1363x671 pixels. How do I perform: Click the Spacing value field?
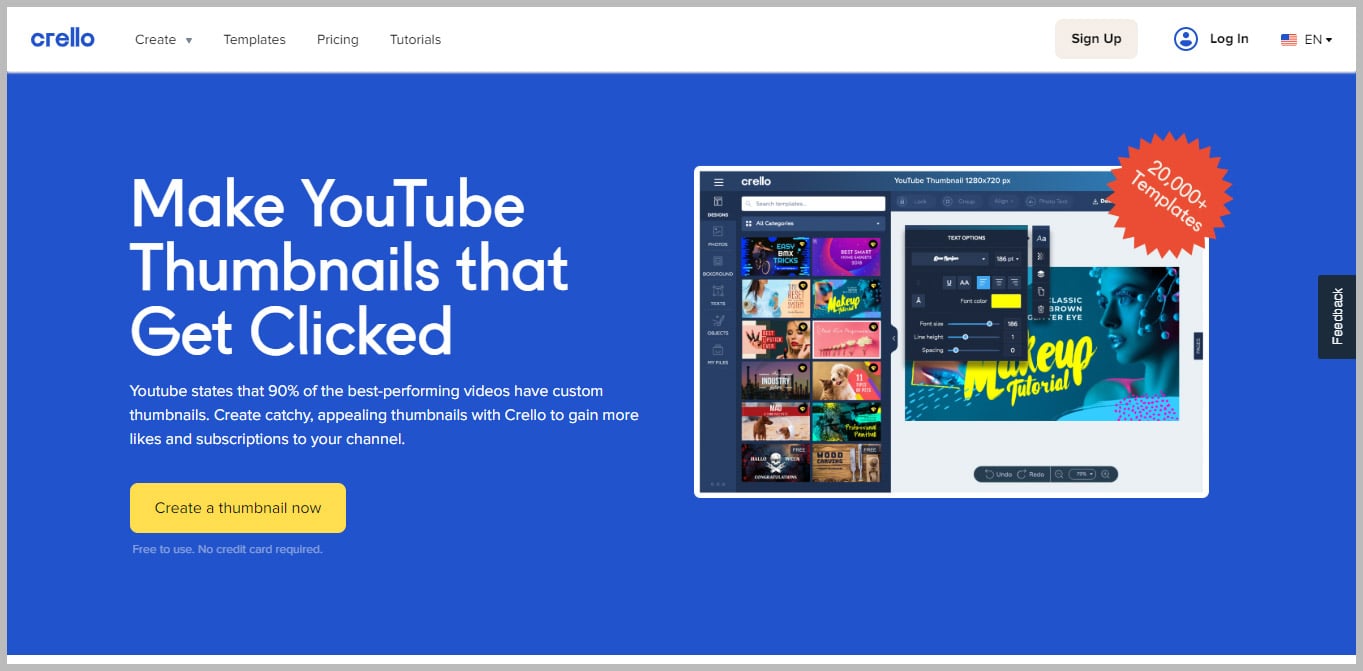[x=1013, y=350]
